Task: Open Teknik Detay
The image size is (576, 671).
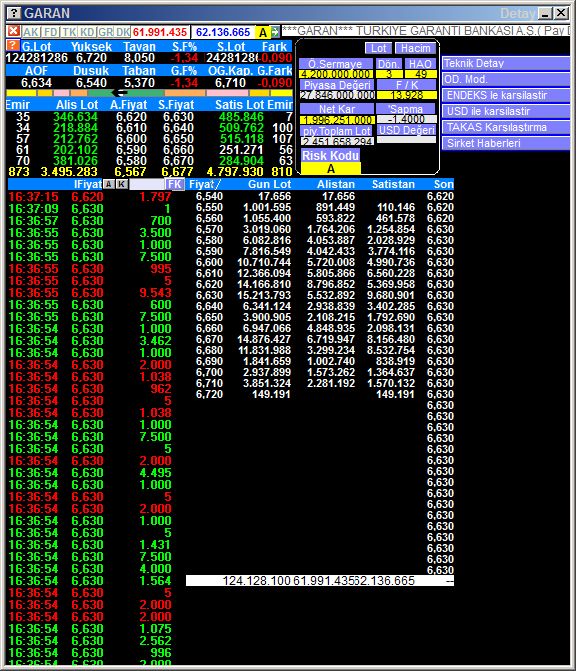Action: [x=505, y=63]
